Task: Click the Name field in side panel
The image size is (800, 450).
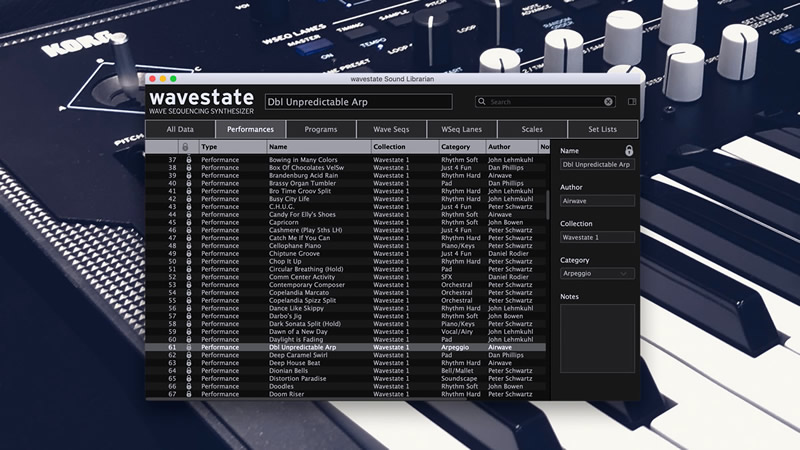Action: point(597,164)
